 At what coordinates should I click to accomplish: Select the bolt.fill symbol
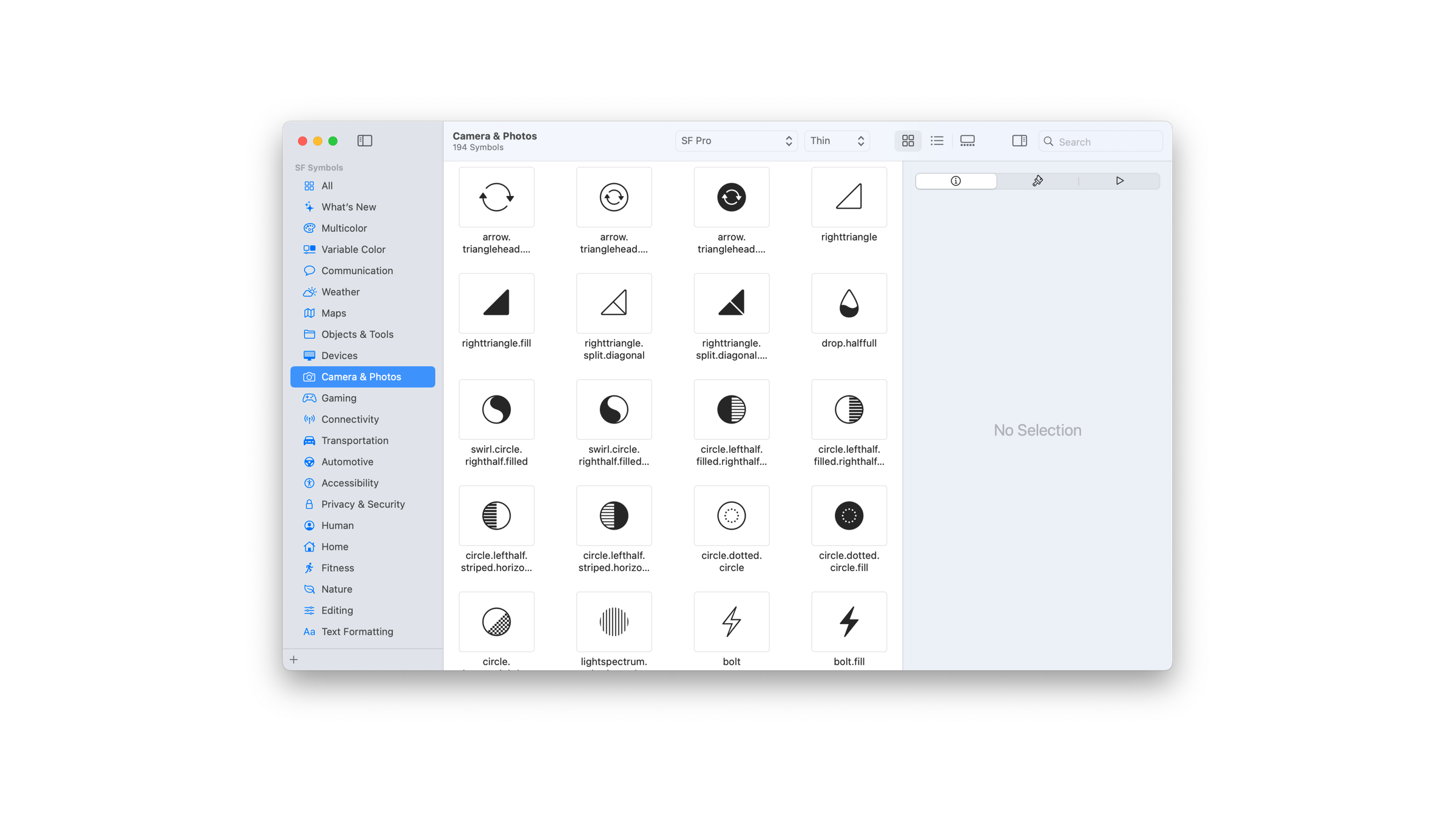click(849, 621)
